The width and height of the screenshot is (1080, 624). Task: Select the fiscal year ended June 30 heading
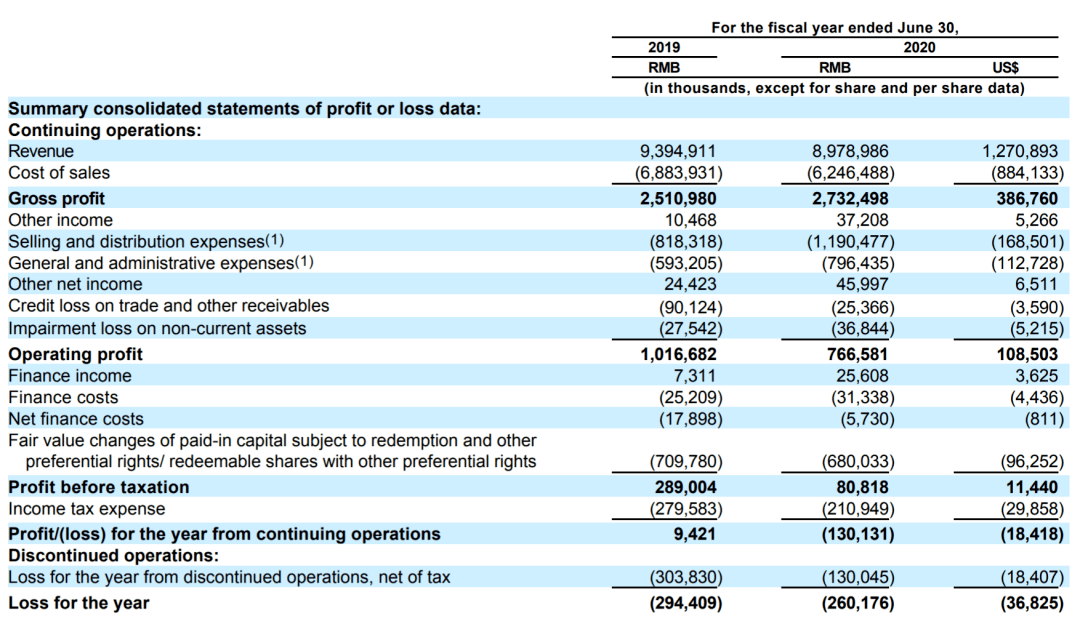point(835,28)
